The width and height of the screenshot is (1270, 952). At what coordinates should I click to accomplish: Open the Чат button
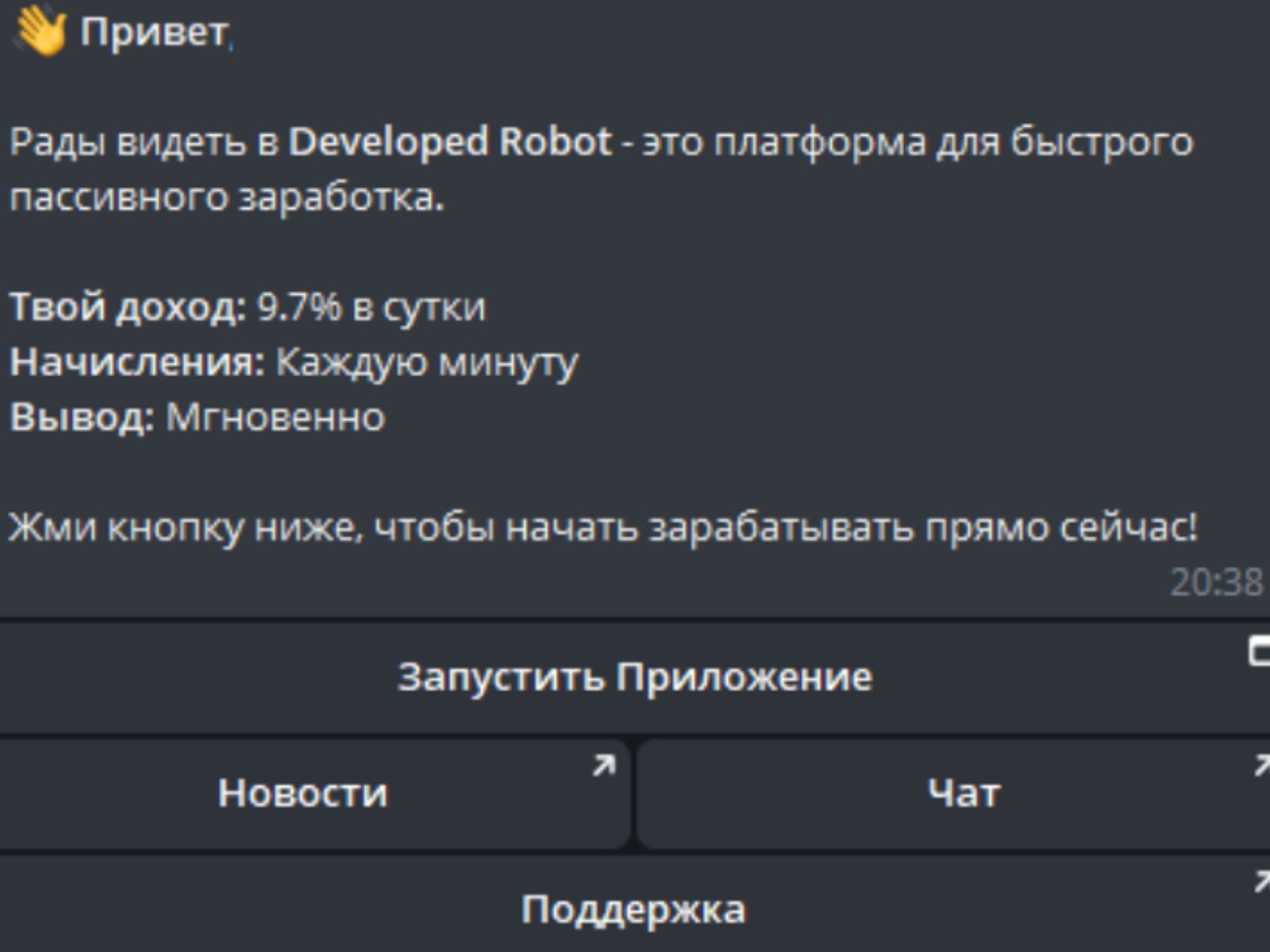point(964,790)
